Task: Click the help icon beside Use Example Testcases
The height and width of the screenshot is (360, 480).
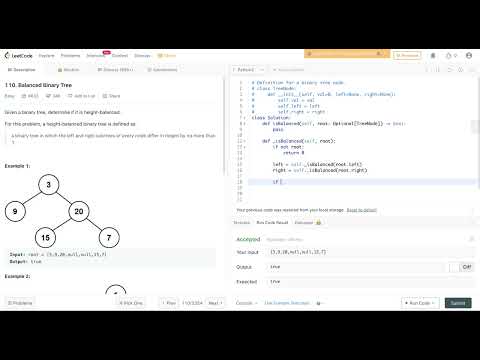Action: coord(318,303)
